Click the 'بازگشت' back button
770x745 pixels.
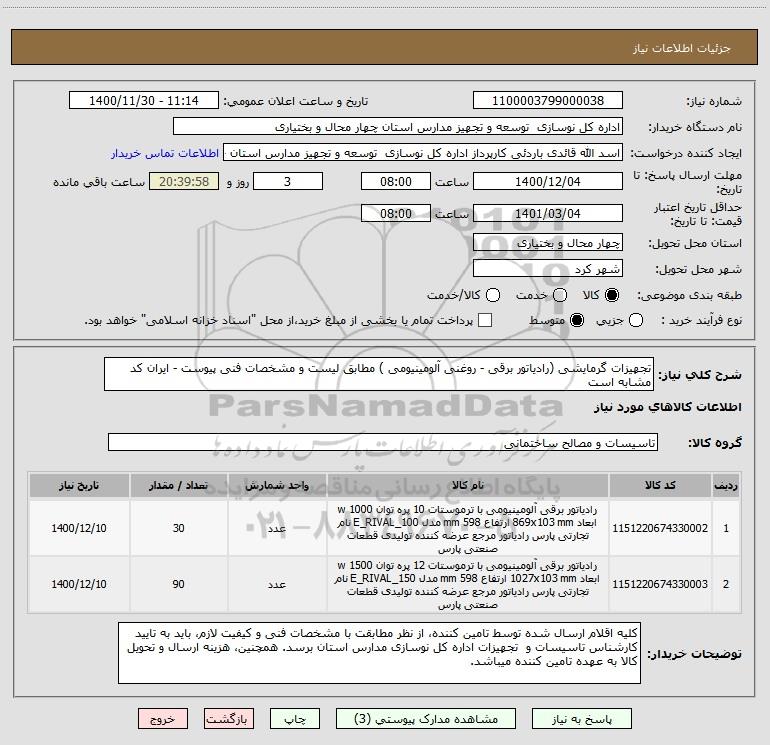coord(229,719)
